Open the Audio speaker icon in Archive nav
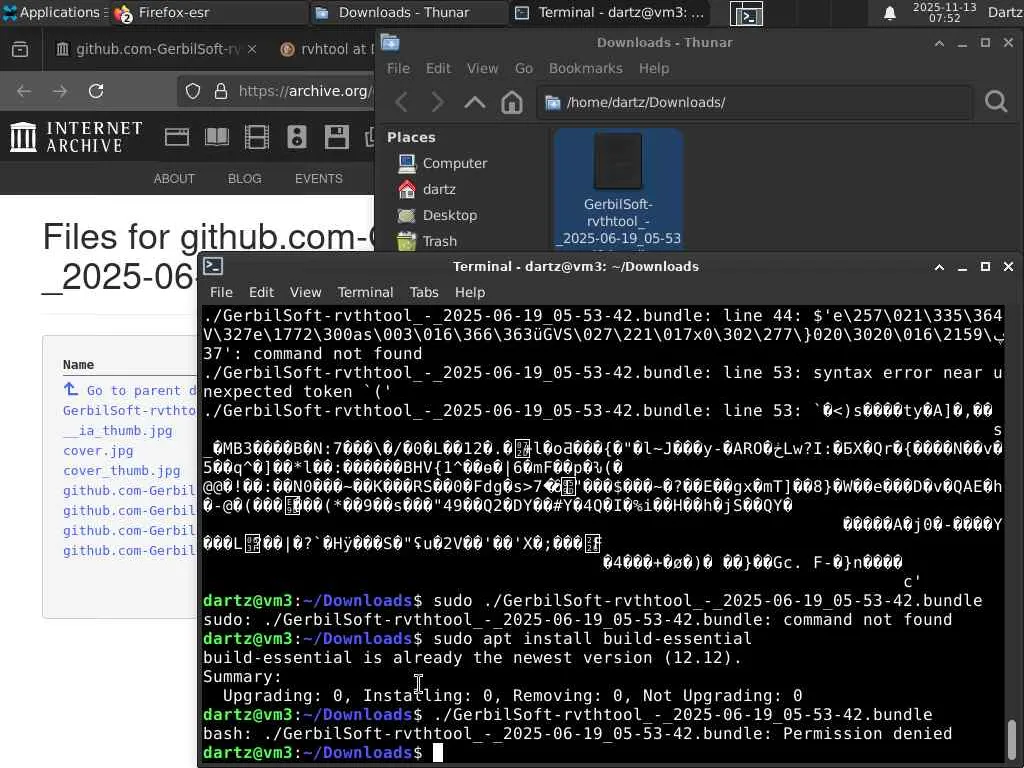This screenshot has height=768, width=1024. (x=296, y=137)
